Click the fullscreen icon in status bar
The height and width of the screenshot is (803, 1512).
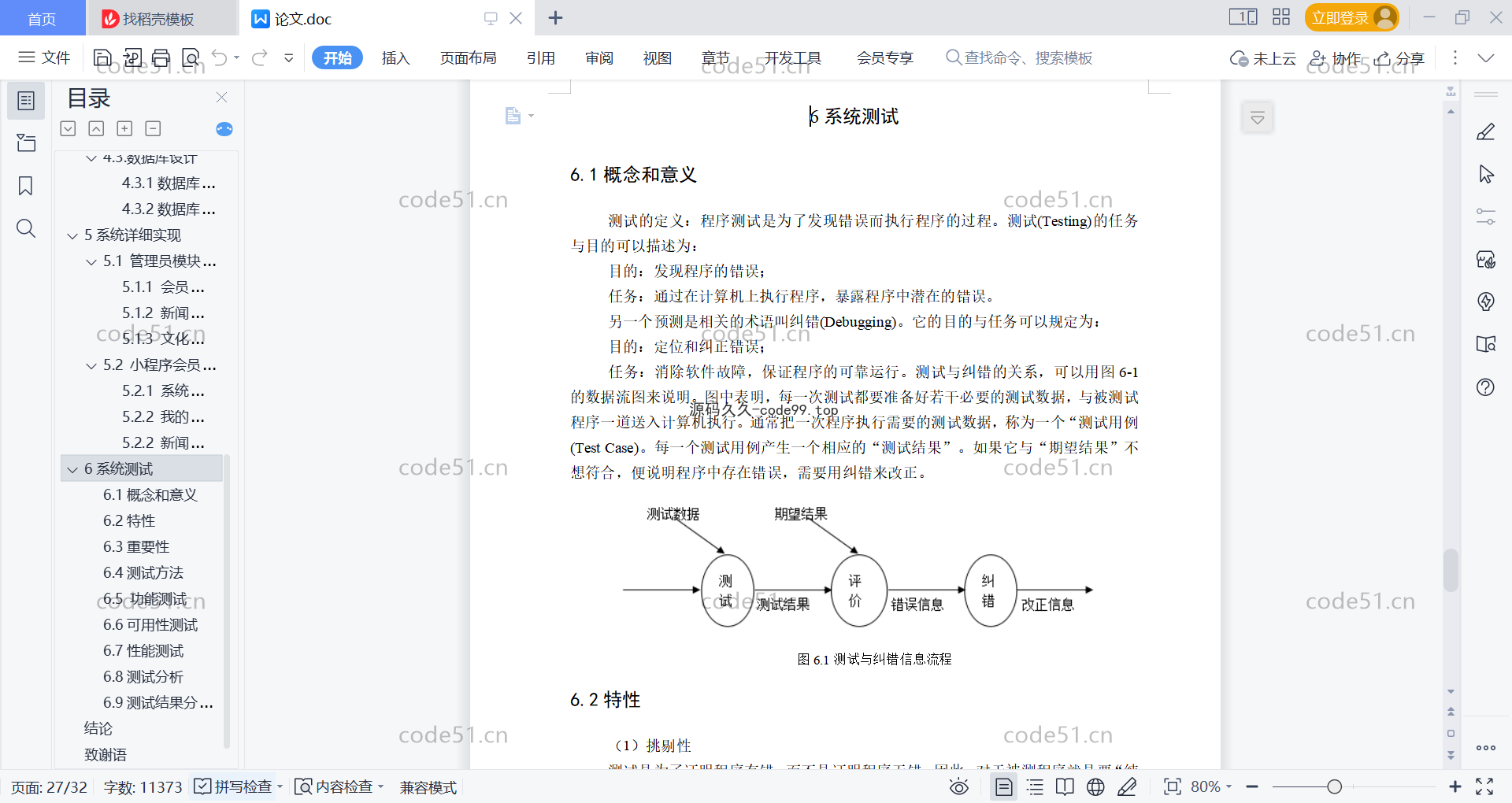tap(1484, 786)
